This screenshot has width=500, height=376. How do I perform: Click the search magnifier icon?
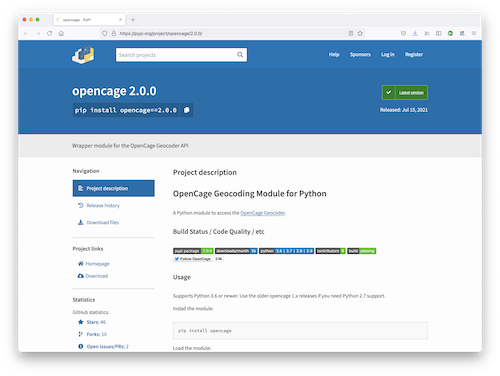pyautogui.click(x=240, y=55)
